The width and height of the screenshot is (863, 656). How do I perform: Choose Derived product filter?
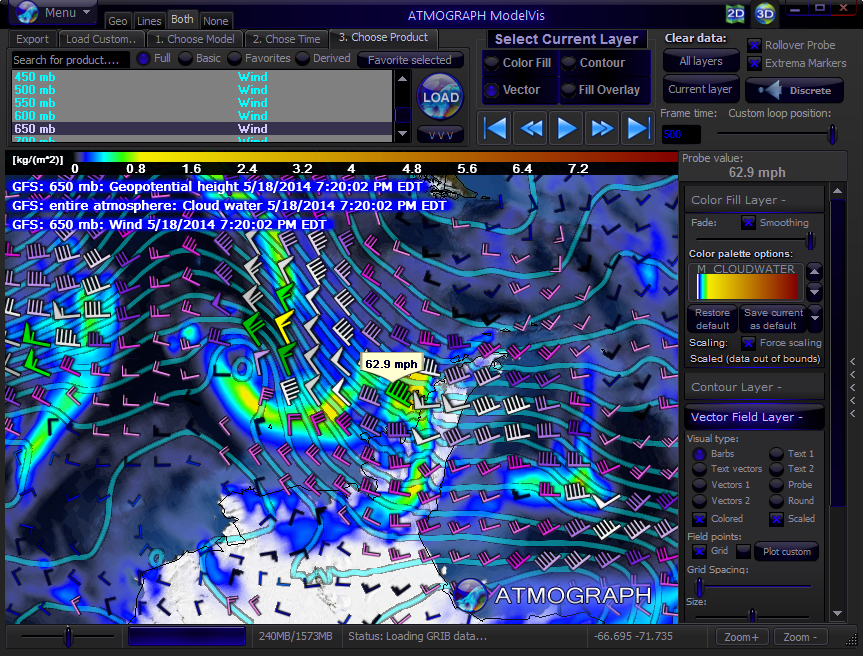(302, 58)
